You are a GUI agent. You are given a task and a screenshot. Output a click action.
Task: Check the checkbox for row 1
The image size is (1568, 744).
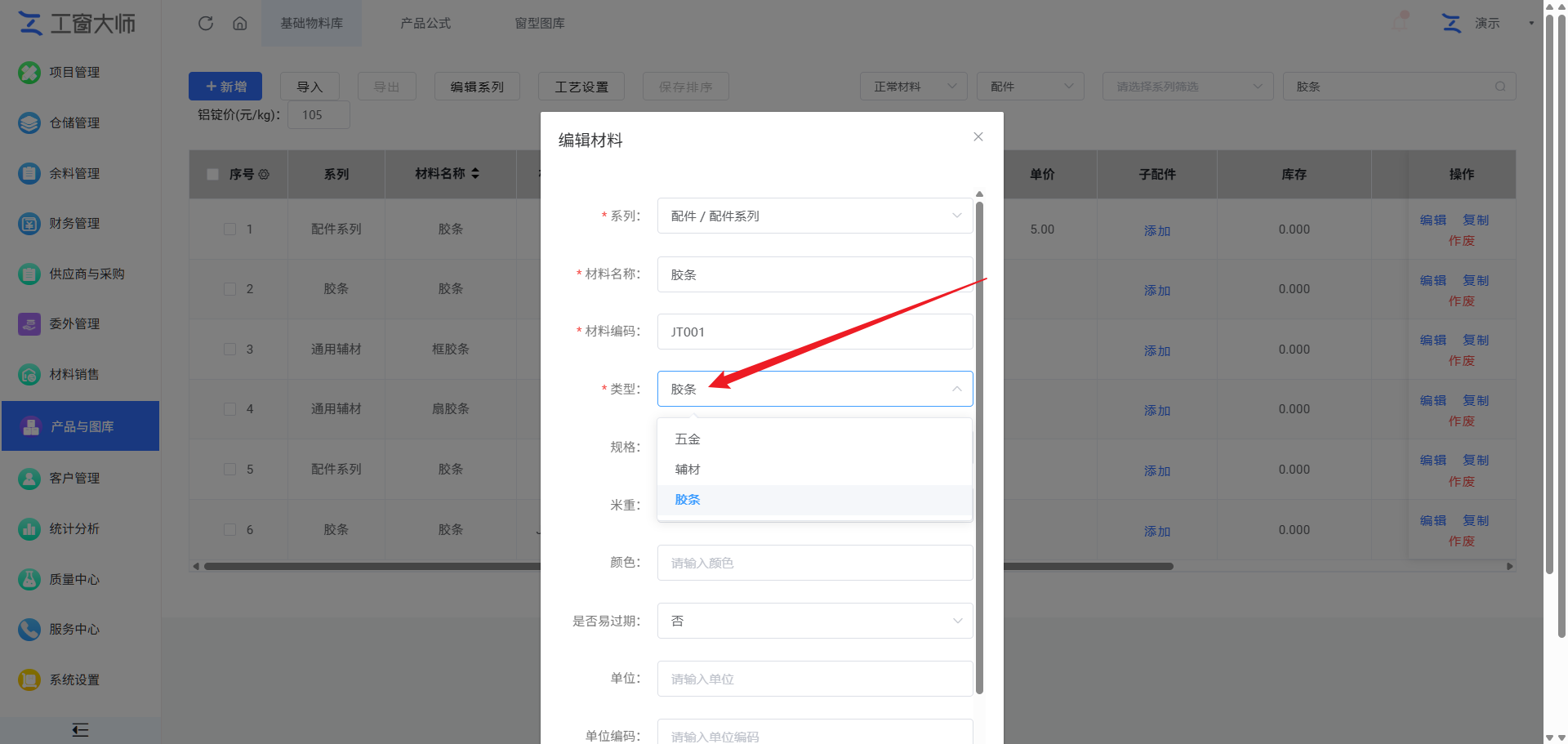[x=230, y=229]
